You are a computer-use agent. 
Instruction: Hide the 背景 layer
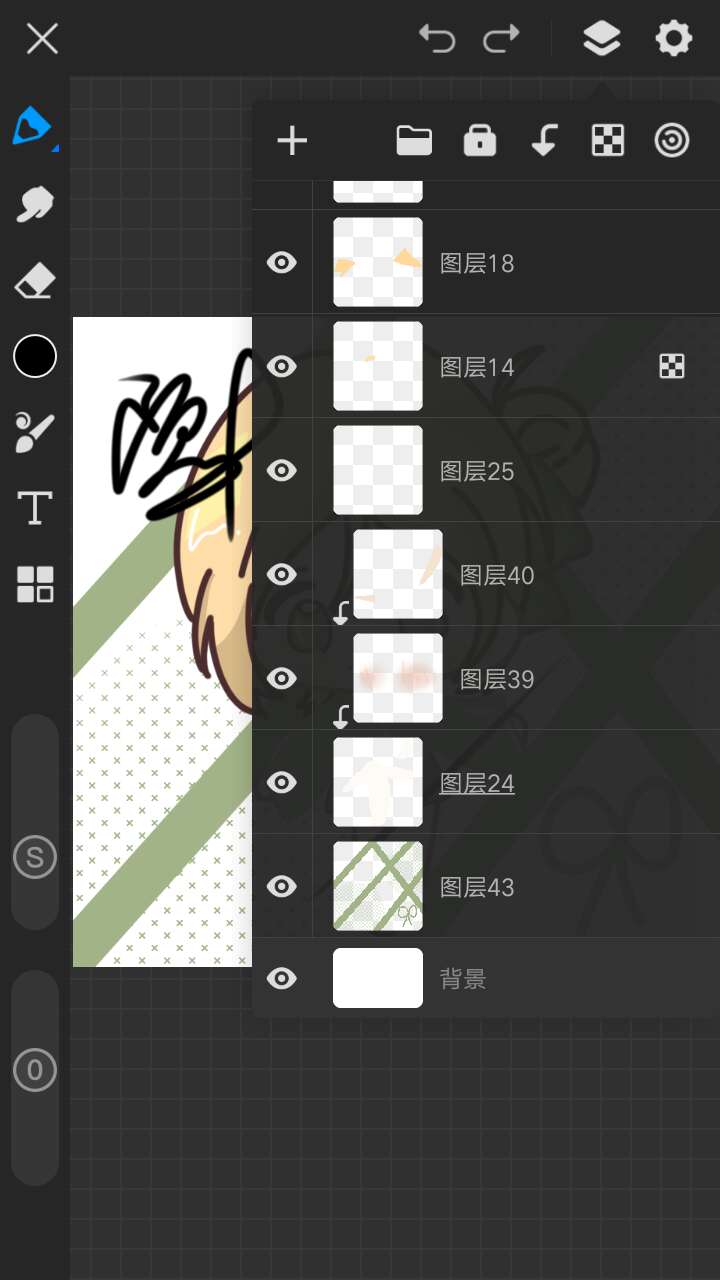pyautogui.click(x=282, y=978)
